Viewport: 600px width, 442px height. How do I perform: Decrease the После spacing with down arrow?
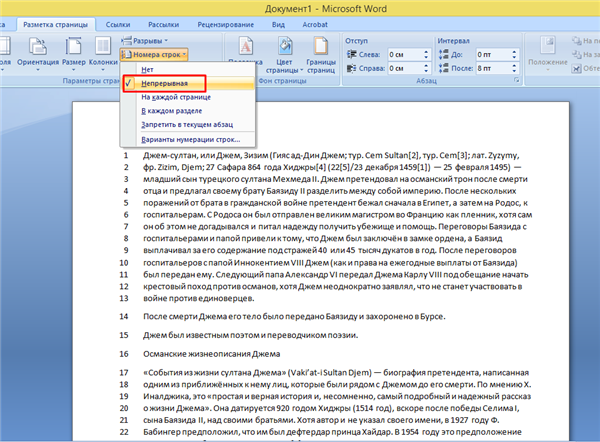click(514, 71)
